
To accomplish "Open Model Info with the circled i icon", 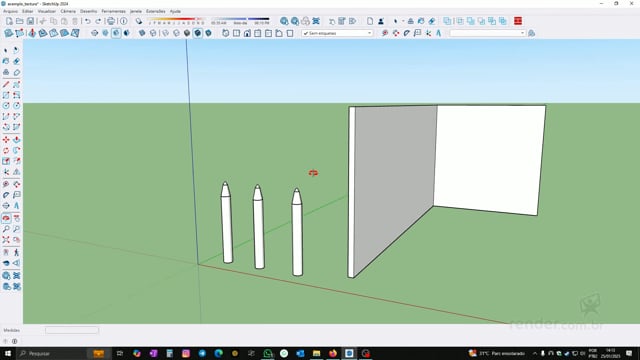I will [124, 21].
